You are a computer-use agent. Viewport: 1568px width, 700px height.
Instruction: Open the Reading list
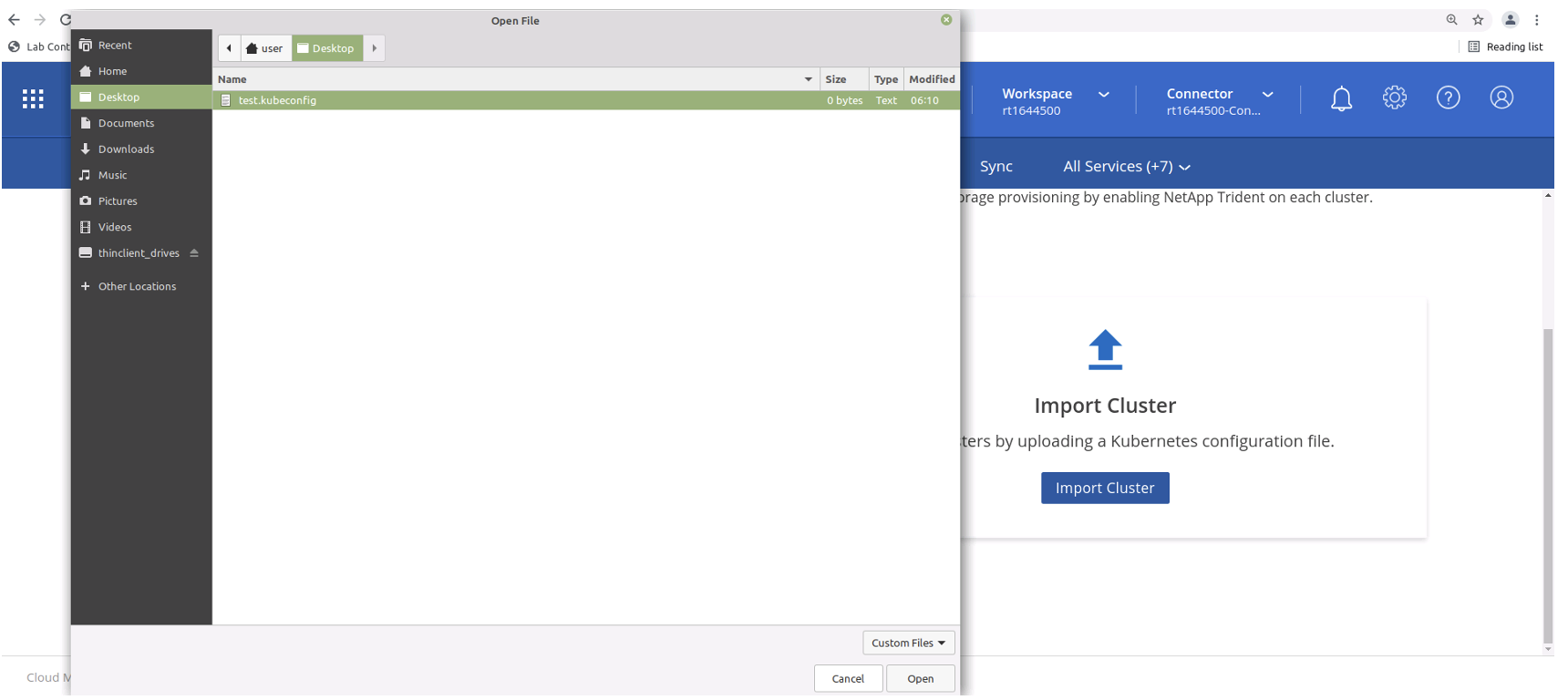point(1505,46)
